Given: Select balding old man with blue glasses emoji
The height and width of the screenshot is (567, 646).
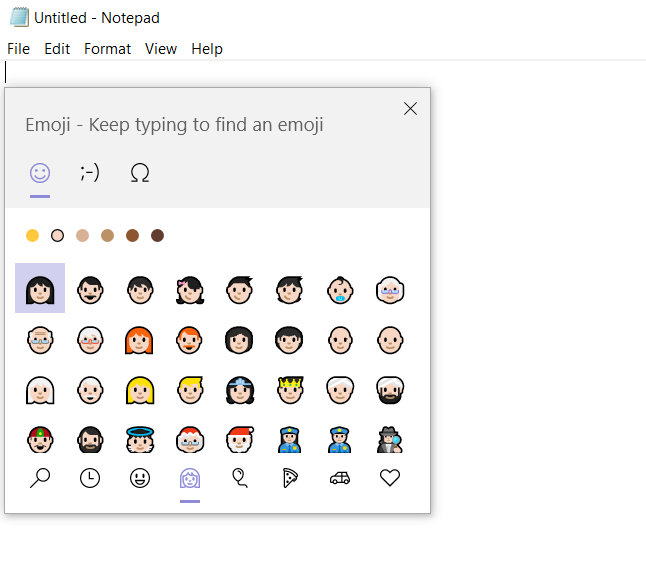Looking at the screenshot, I should [x=40, y=340].
